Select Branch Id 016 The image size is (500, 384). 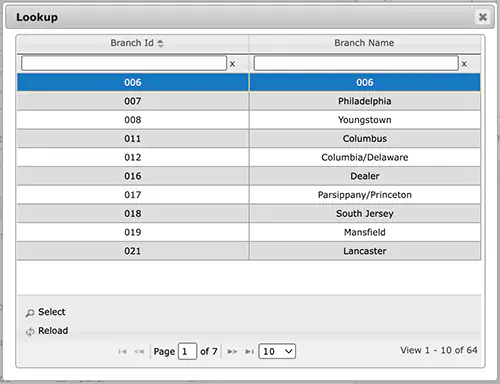(x=133, y=176)
